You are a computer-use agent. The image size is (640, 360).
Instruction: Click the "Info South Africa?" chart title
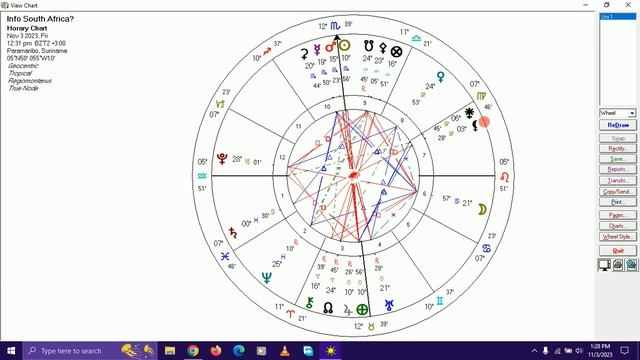(40, 19)
